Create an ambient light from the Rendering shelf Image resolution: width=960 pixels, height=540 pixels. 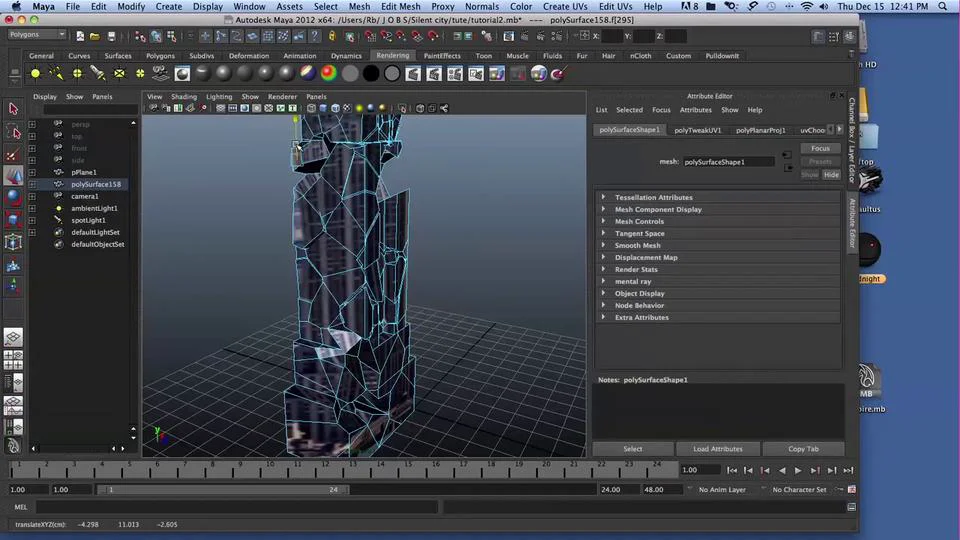pyautogui.click(x=36, y=74)
